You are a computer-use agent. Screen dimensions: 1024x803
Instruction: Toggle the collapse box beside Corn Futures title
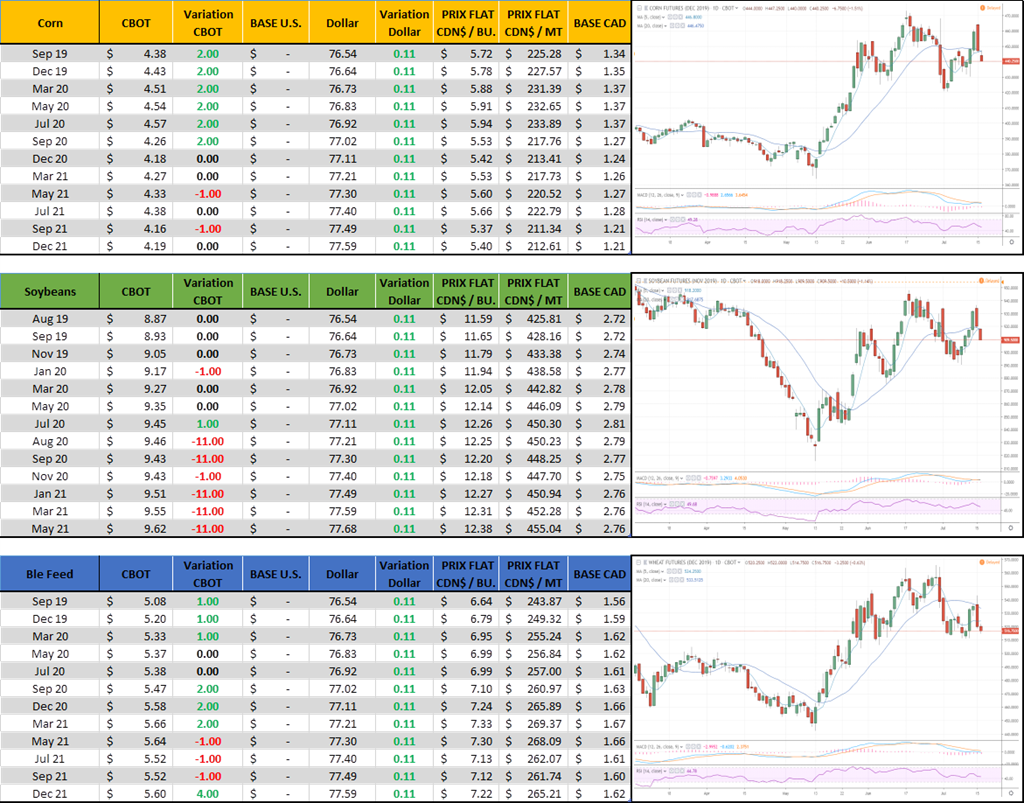click(639, 7)
